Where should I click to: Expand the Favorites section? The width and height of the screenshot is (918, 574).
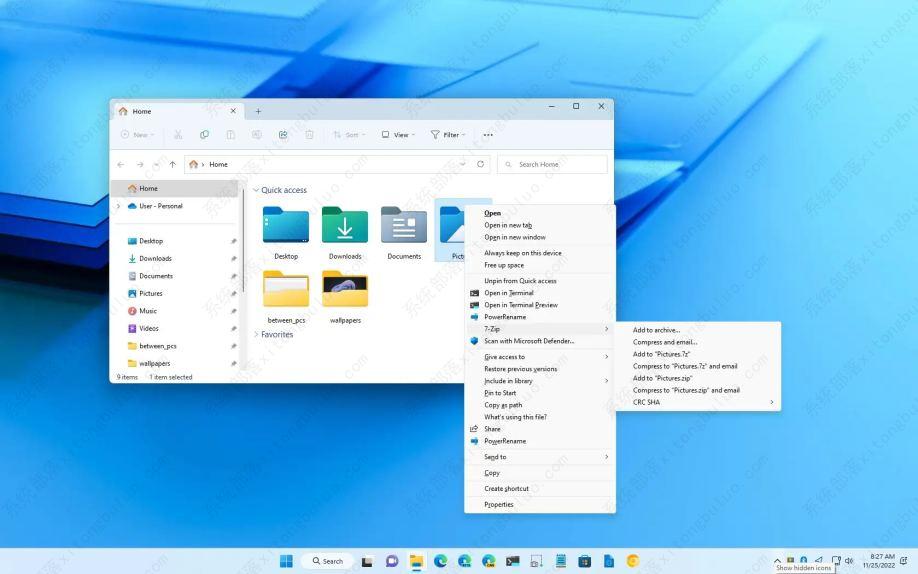coord(256,335)
